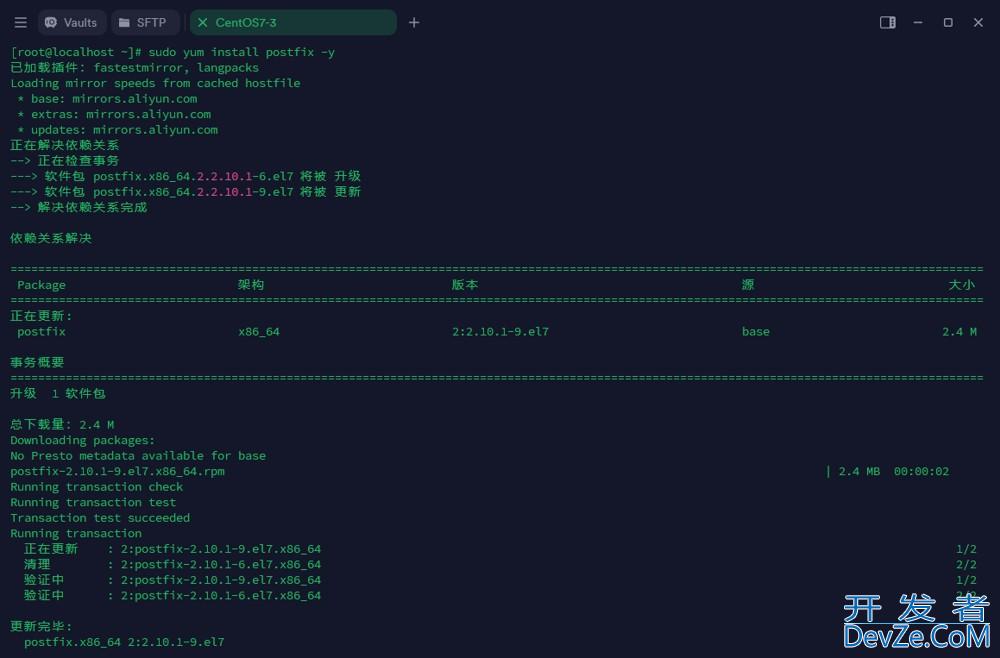Click the 'base: mirrors.aliyun.com' line
This screenshot has width=1000, height=658.
click(107, 99)
